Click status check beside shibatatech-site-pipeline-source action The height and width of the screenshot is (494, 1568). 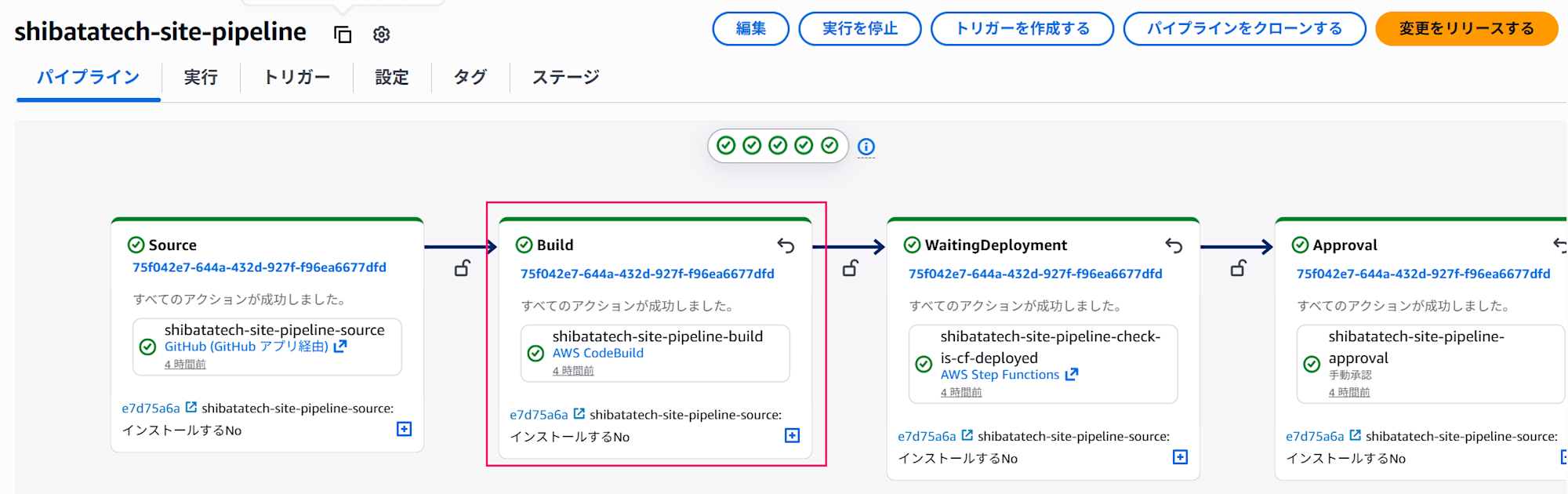click(x=147, y=347)
